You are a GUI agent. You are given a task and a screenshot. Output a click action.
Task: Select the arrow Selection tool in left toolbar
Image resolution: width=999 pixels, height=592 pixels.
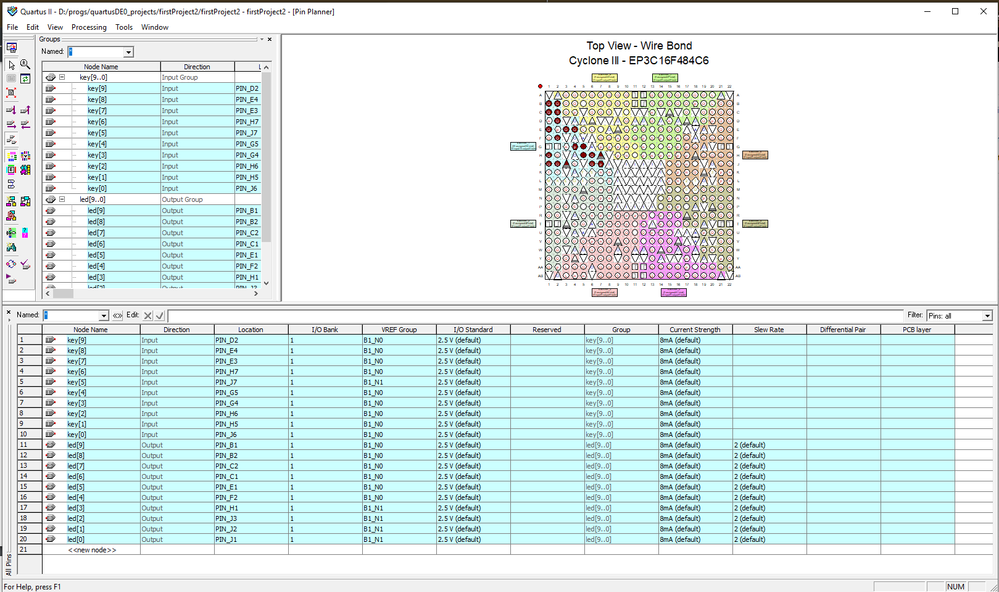pos(11,65)
